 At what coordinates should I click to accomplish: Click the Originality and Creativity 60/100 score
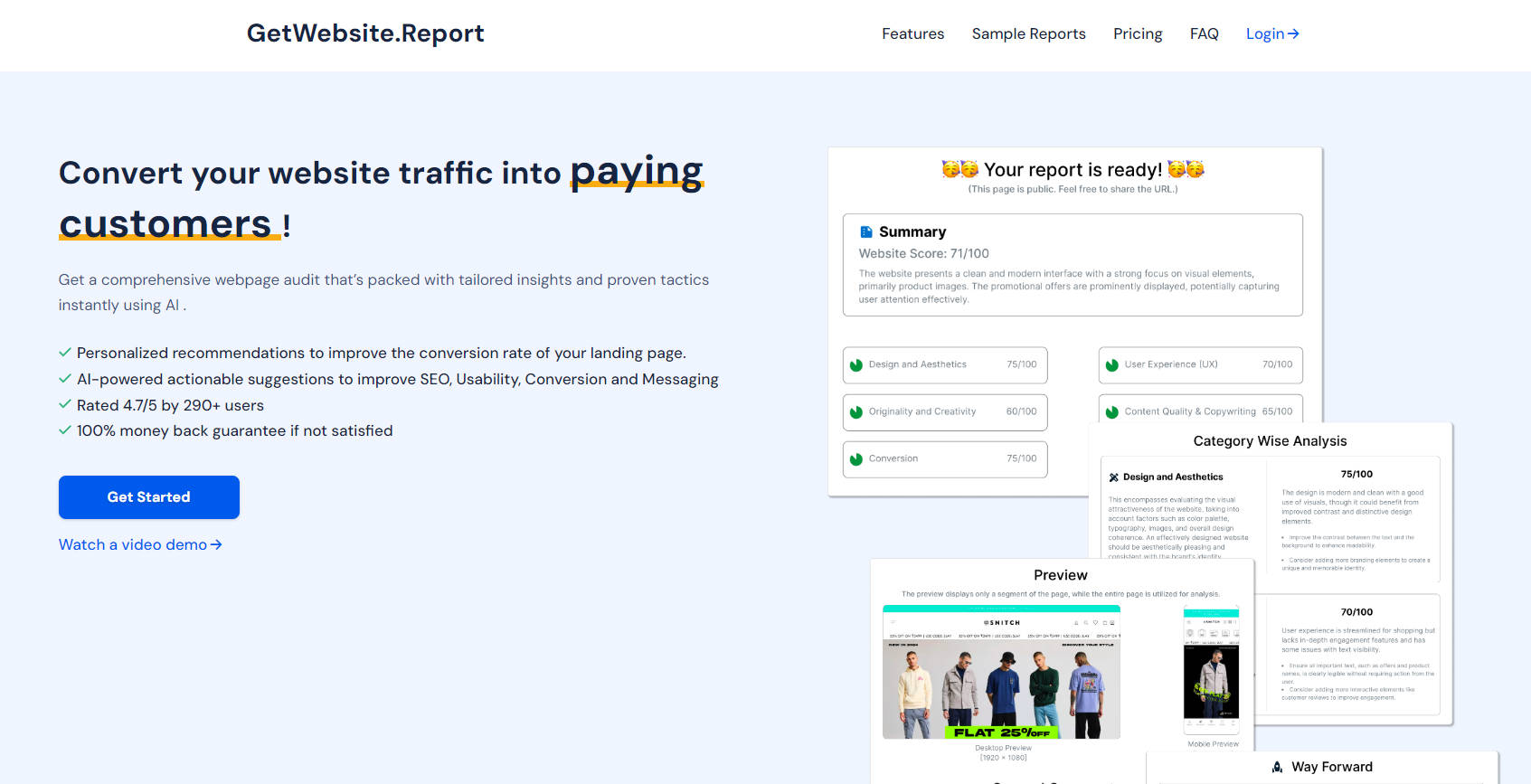point(1021,411)
